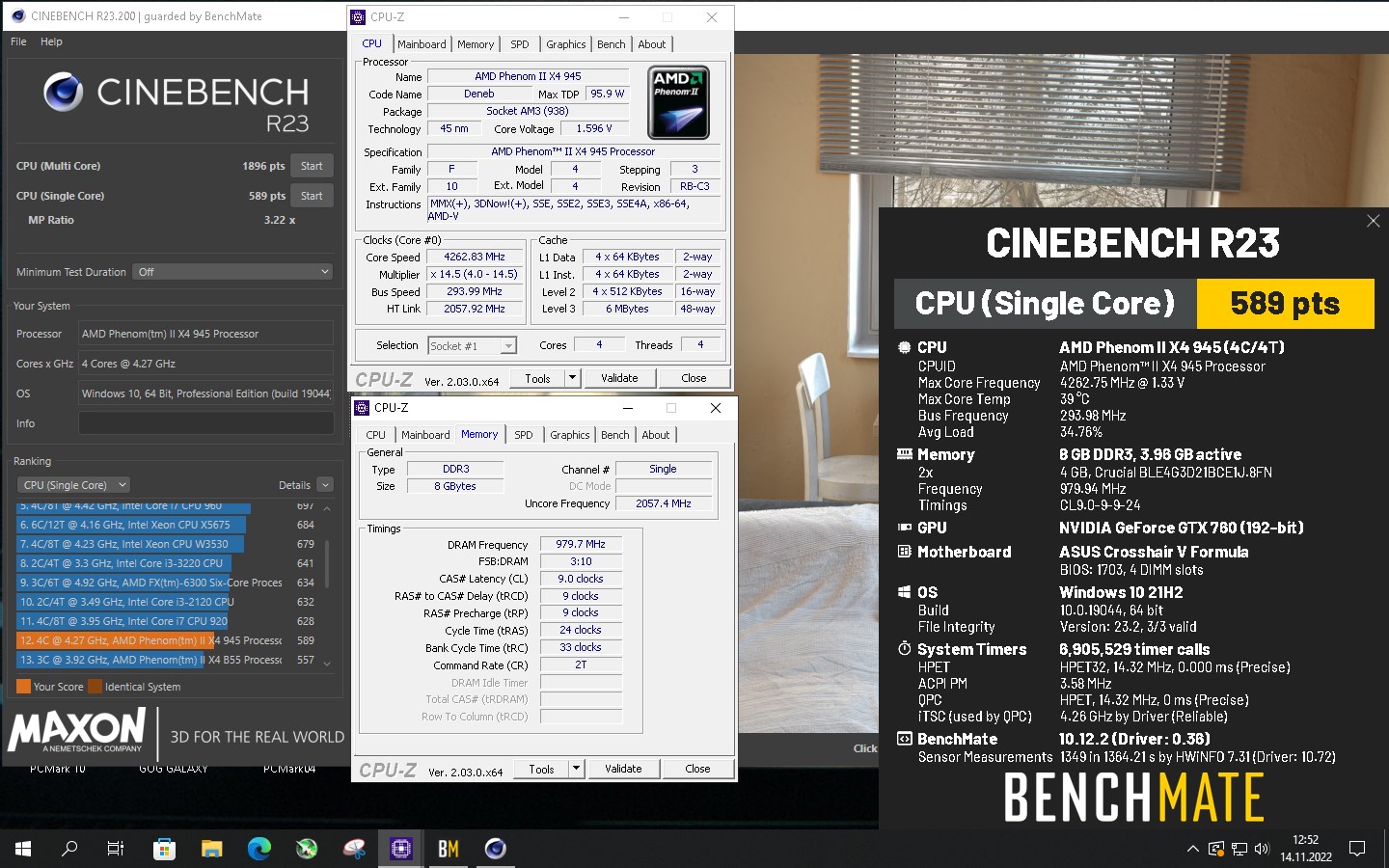Click DRAM Frequency value 979.7 MHz
Screen dimensions: 1389x868
581,544
